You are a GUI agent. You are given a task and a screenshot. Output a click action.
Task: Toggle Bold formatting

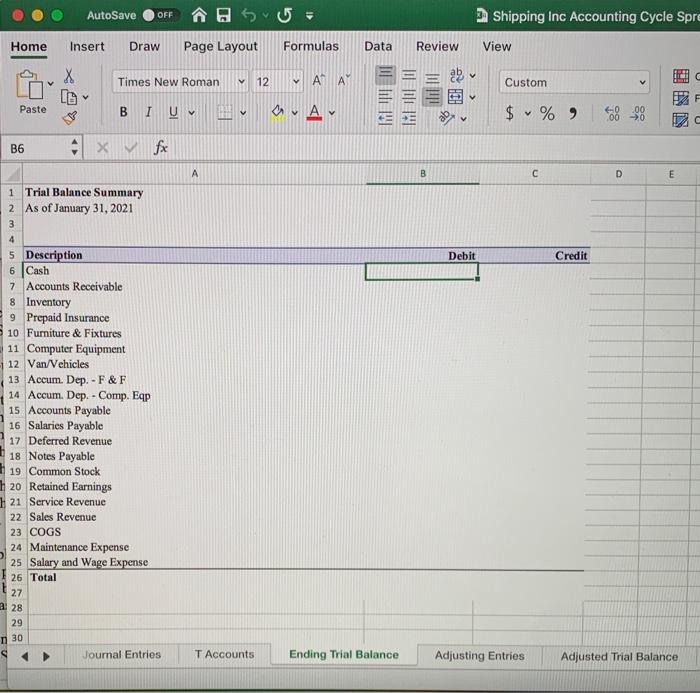(124, 112)
